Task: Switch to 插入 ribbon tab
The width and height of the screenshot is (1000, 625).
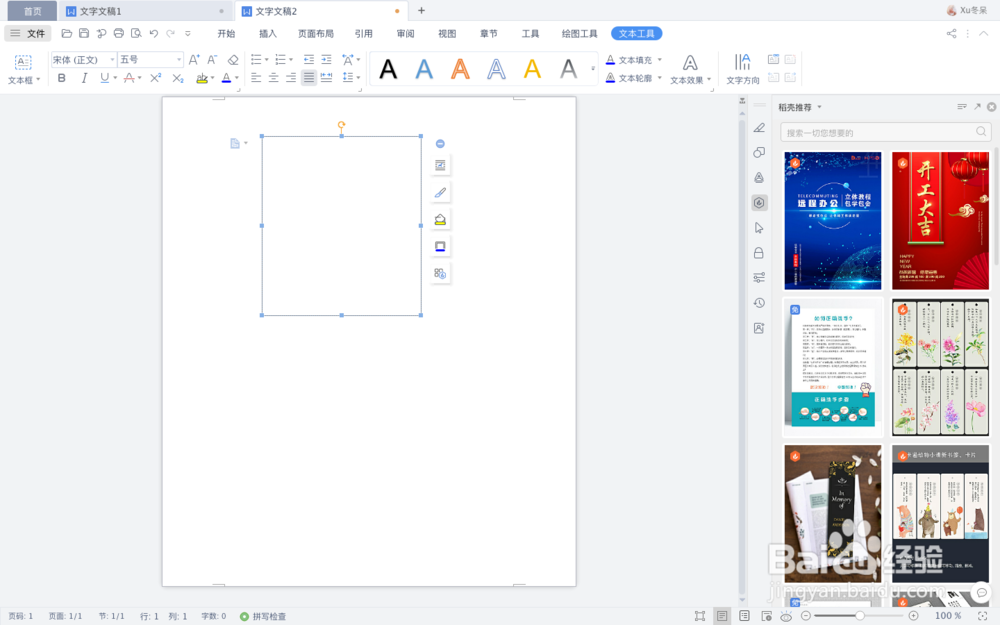Action: [x=268, y=33]
